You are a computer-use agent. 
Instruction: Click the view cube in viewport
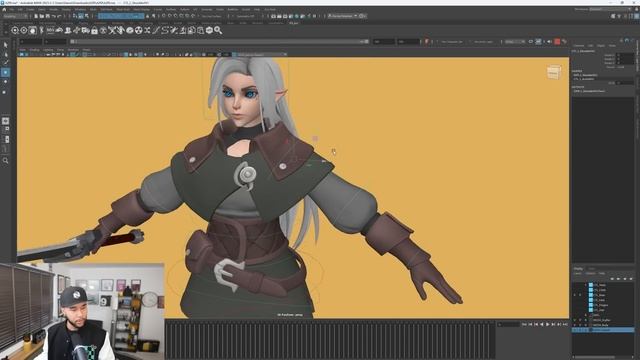click(554, 72)
